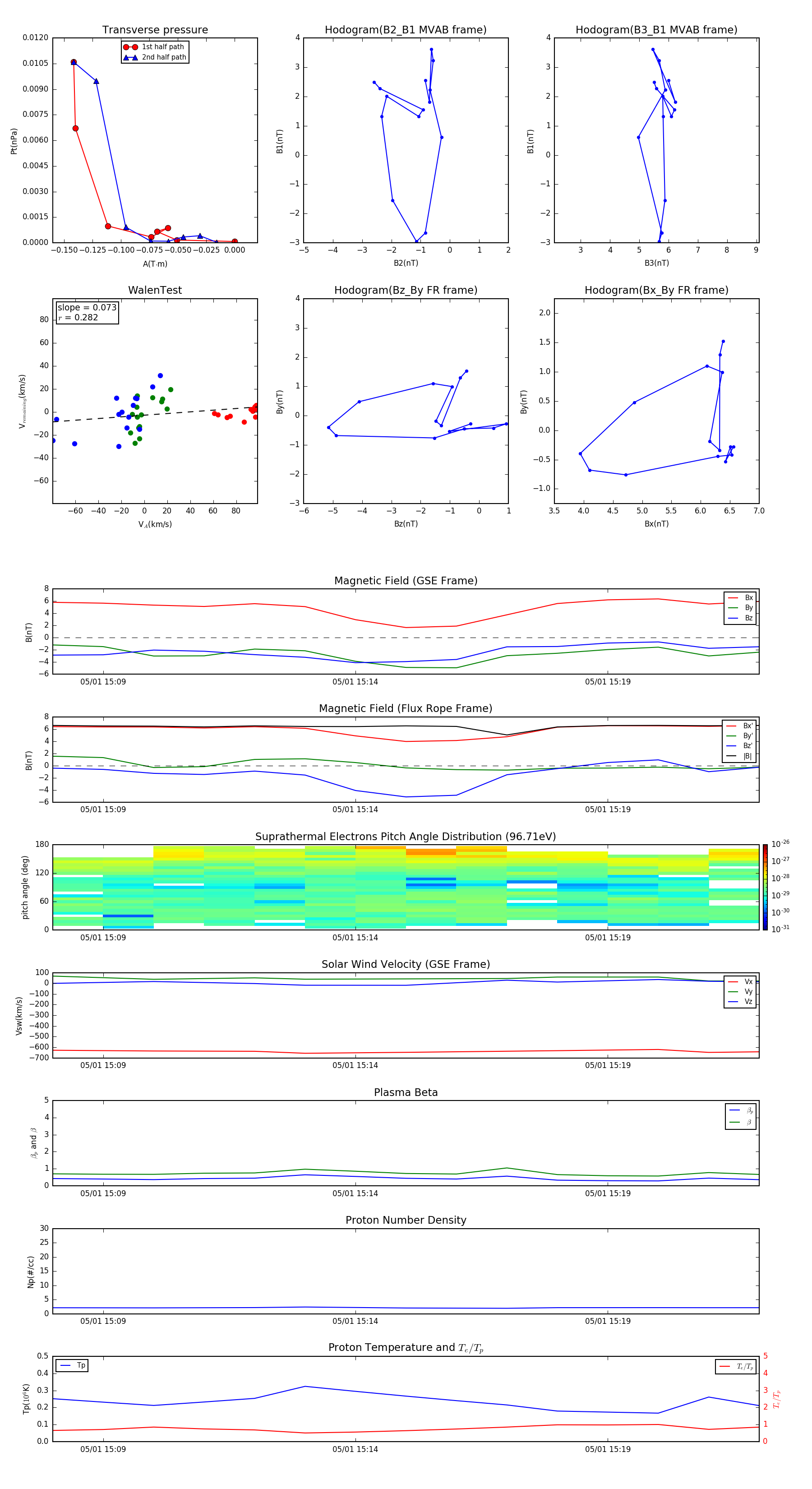Click the "Vsw(km/s)" y-axis label
The height and width of the screenshot is (1489, 812).
point(19,1016)
